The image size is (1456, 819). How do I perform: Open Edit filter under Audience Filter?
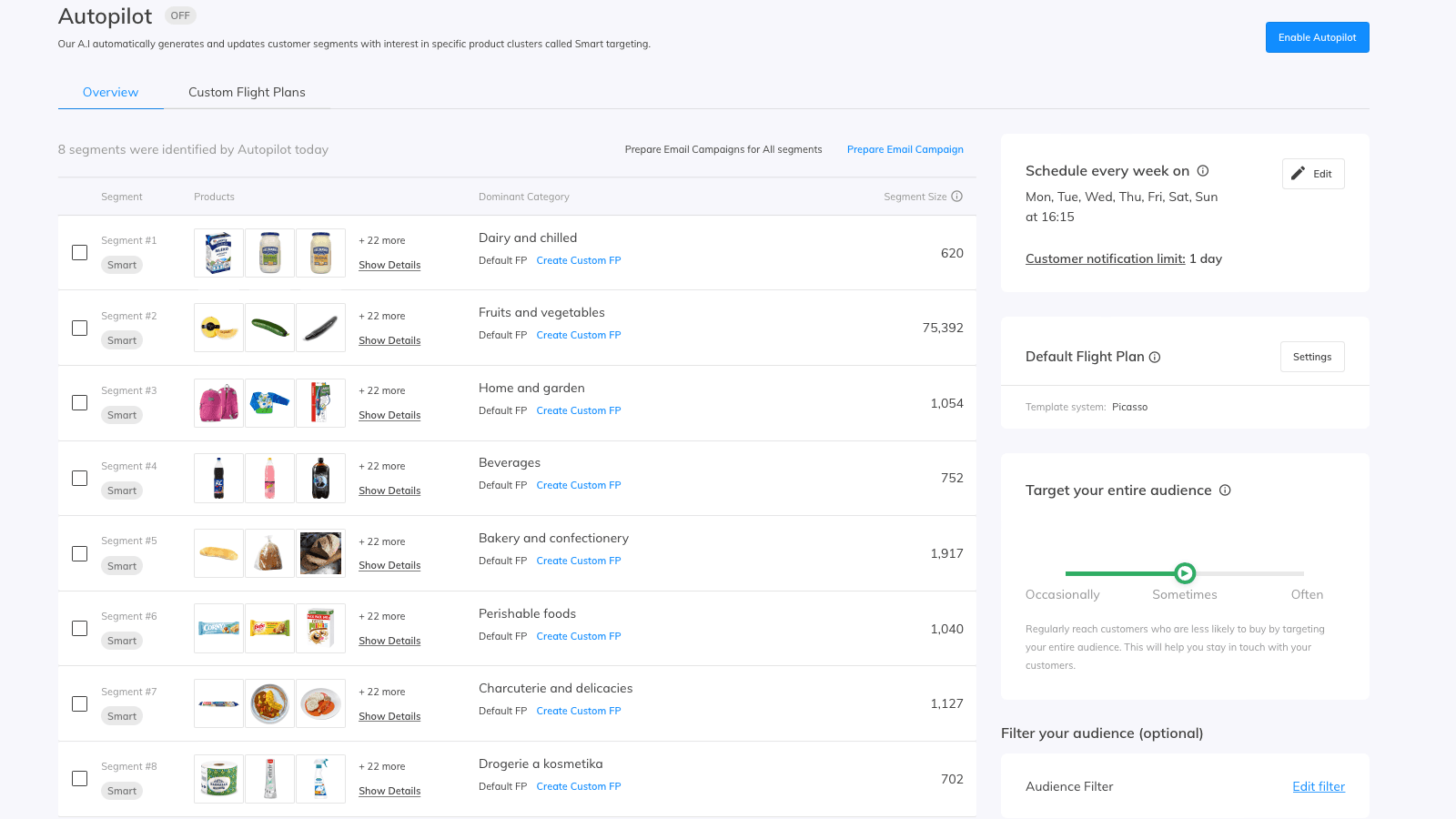[1319, 786]
